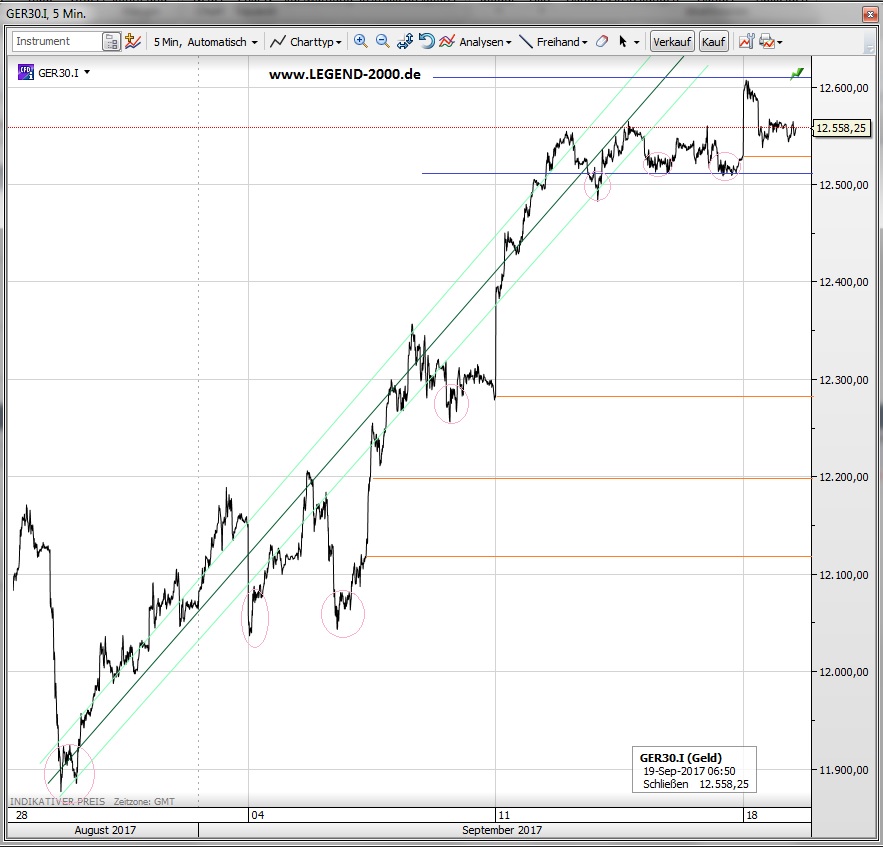Expand the print options dropdown arrow
Screen dimensions: 883x847
point(780,42)
